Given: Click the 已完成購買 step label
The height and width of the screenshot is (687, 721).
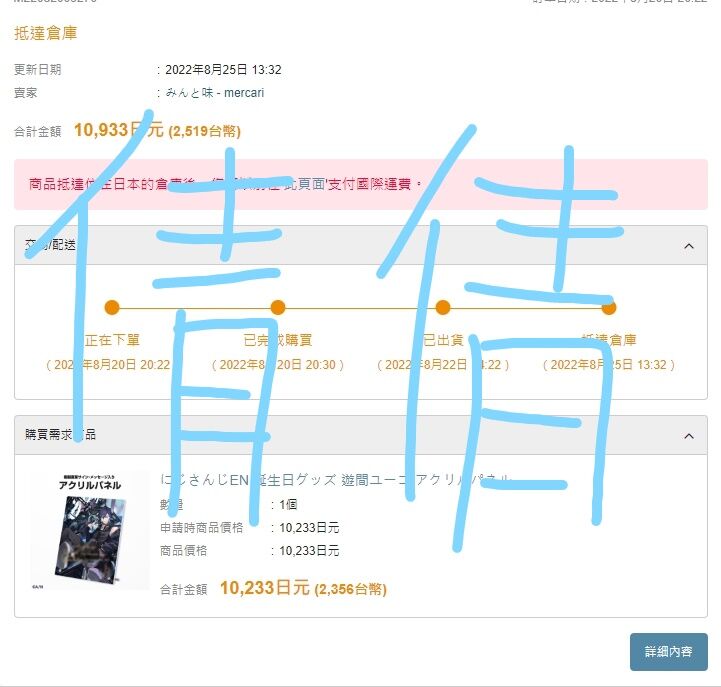Looking at the screenshot, I should tap(278, 340).
